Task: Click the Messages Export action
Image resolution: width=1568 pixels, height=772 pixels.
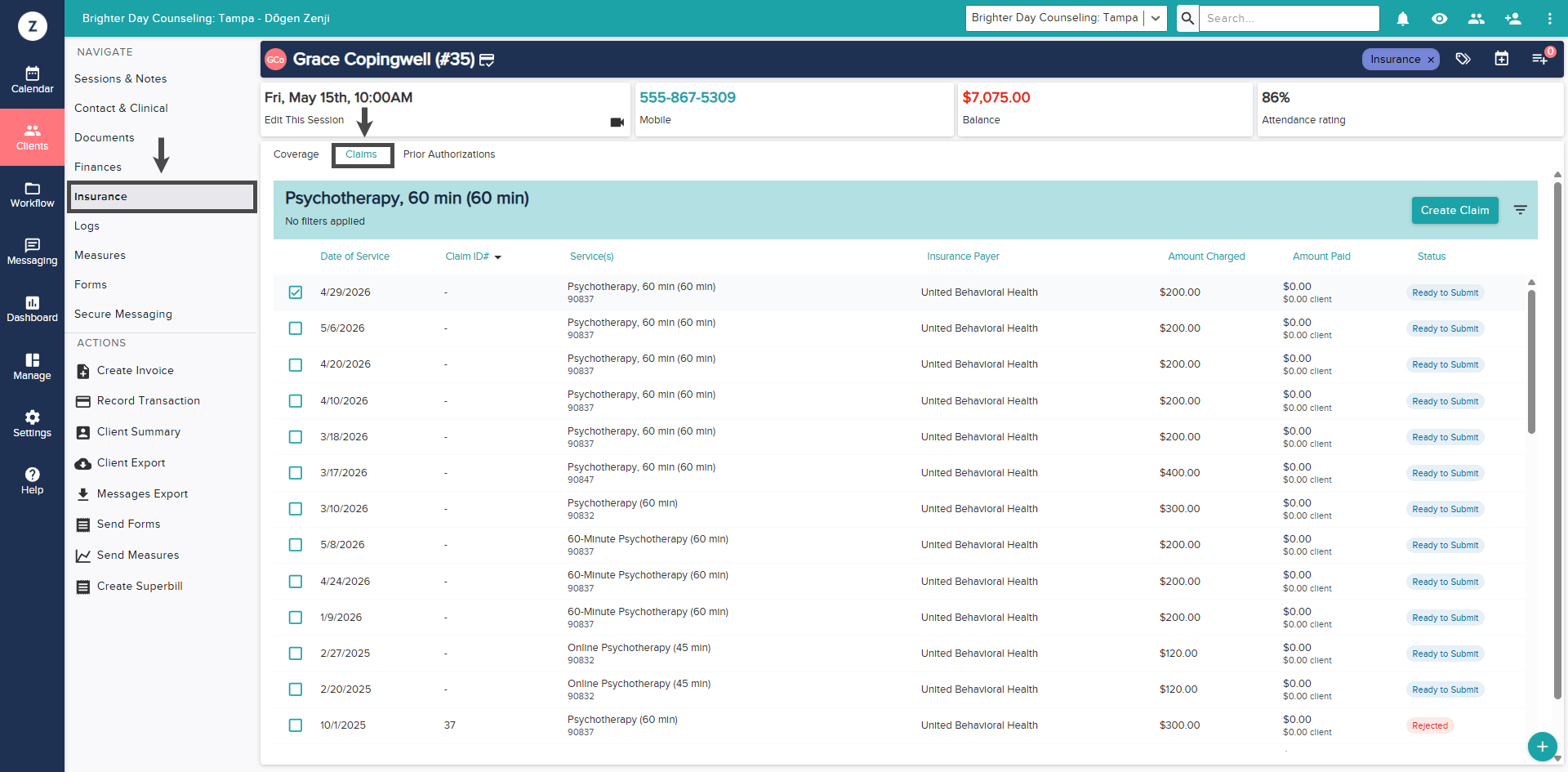Action: tap(131, 494)
